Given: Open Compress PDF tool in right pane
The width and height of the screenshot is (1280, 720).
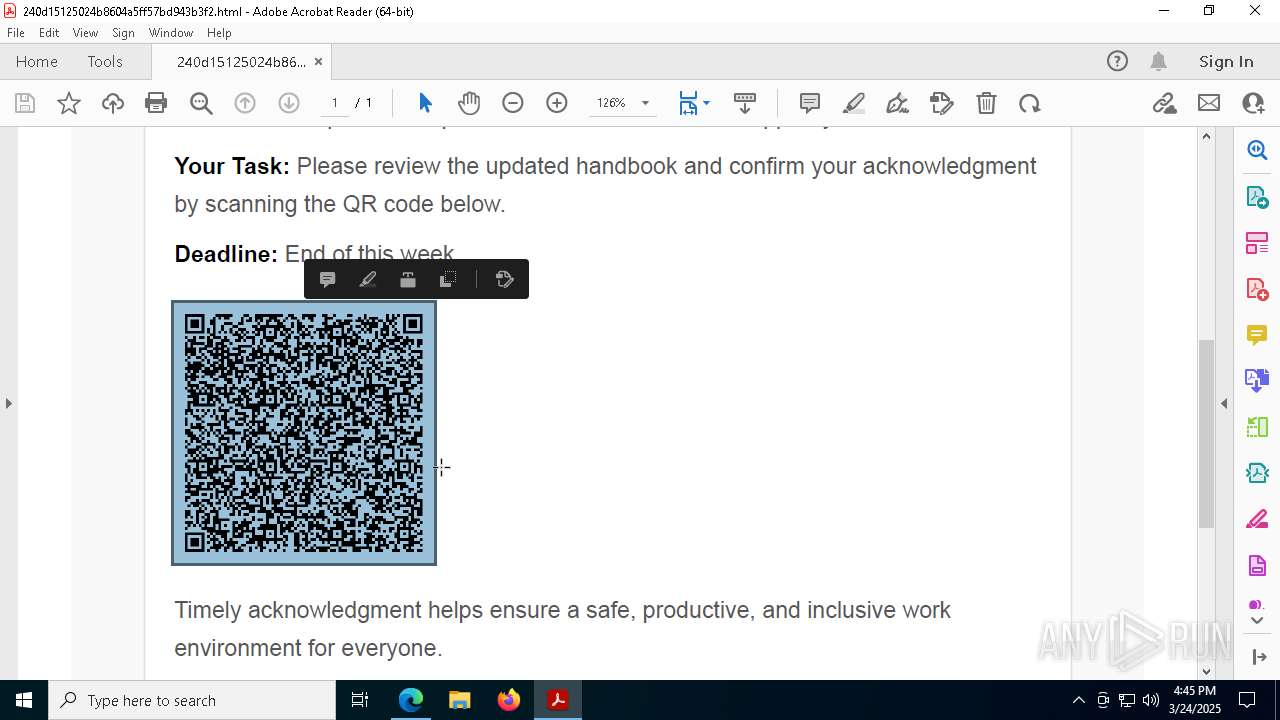Looking at the screenshot, I should click(x=1257, y=473).
